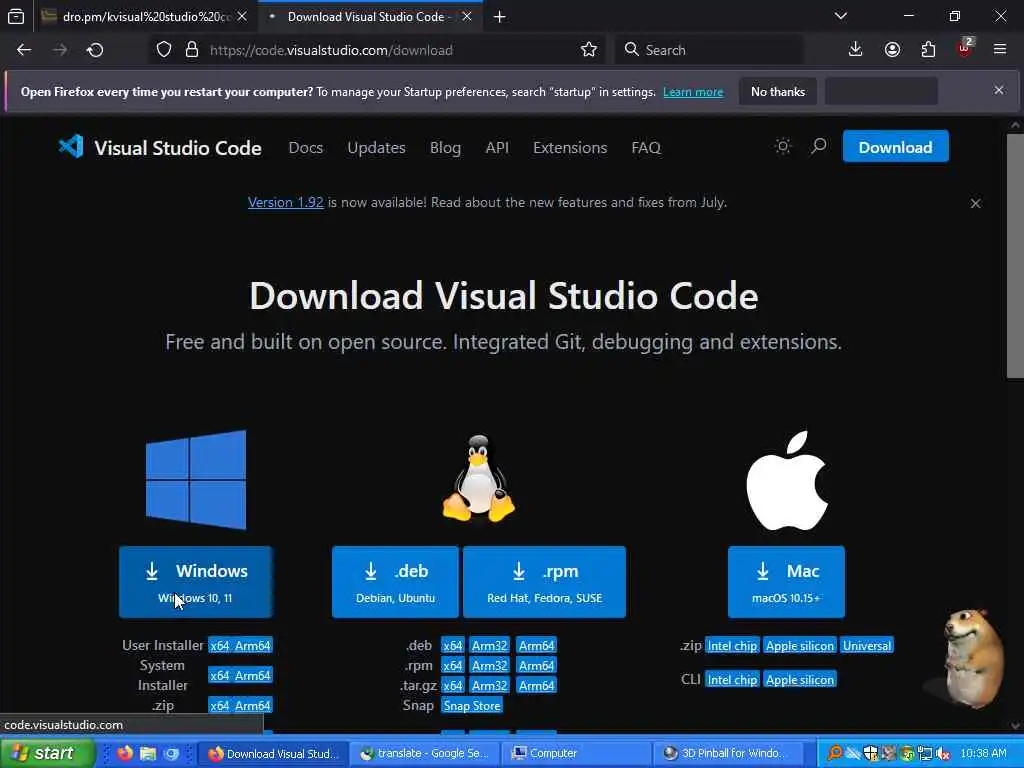Download the .deb Debian, Ubuntu package

point(395,582)
